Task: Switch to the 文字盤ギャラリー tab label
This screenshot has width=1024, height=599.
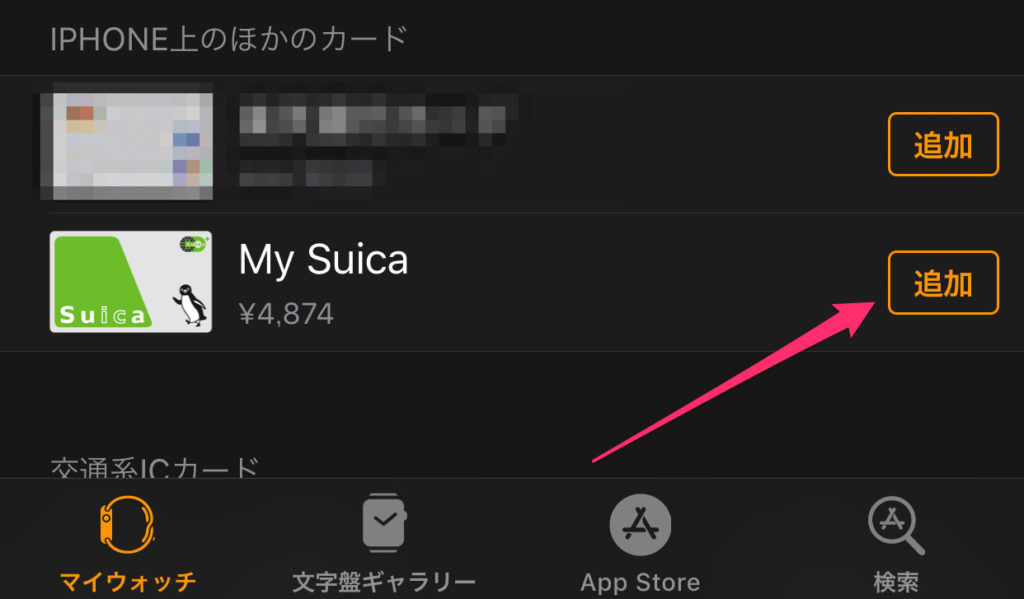Action: [x=384, y=581]
